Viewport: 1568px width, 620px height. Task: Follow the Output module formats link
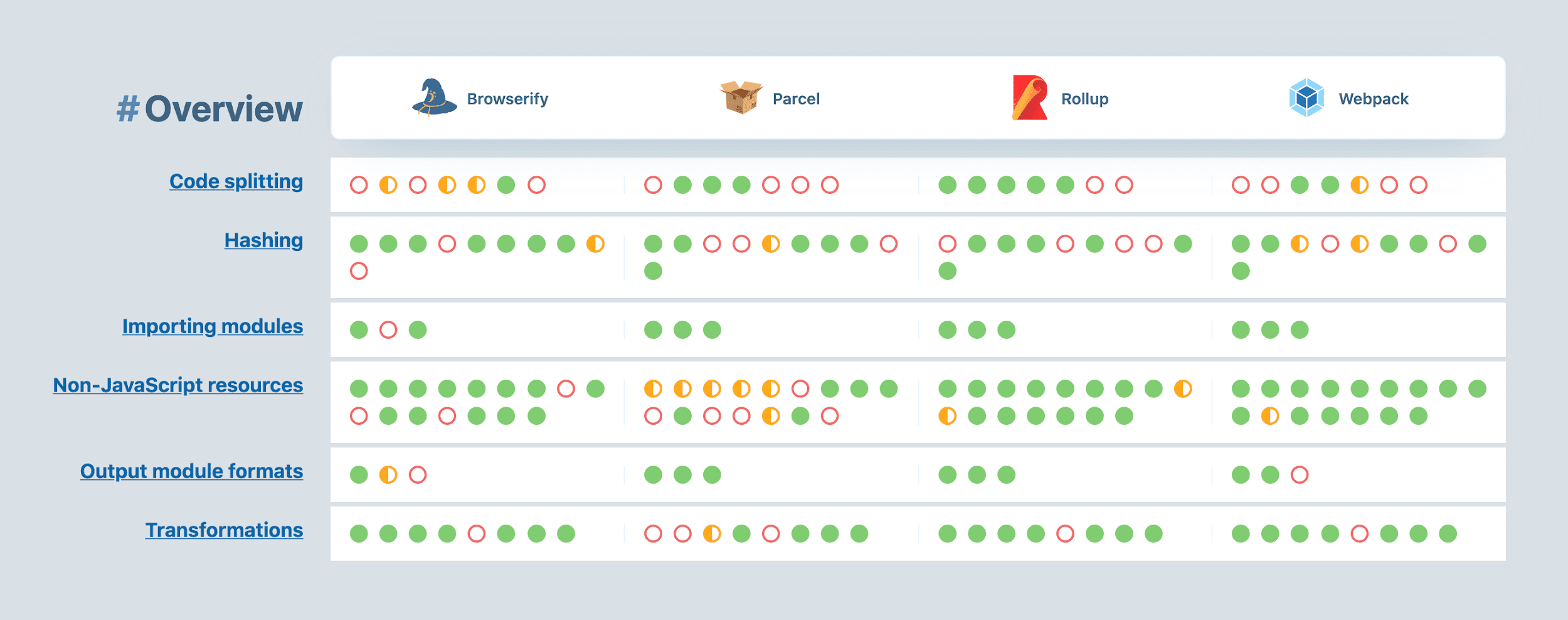point(191,471)
